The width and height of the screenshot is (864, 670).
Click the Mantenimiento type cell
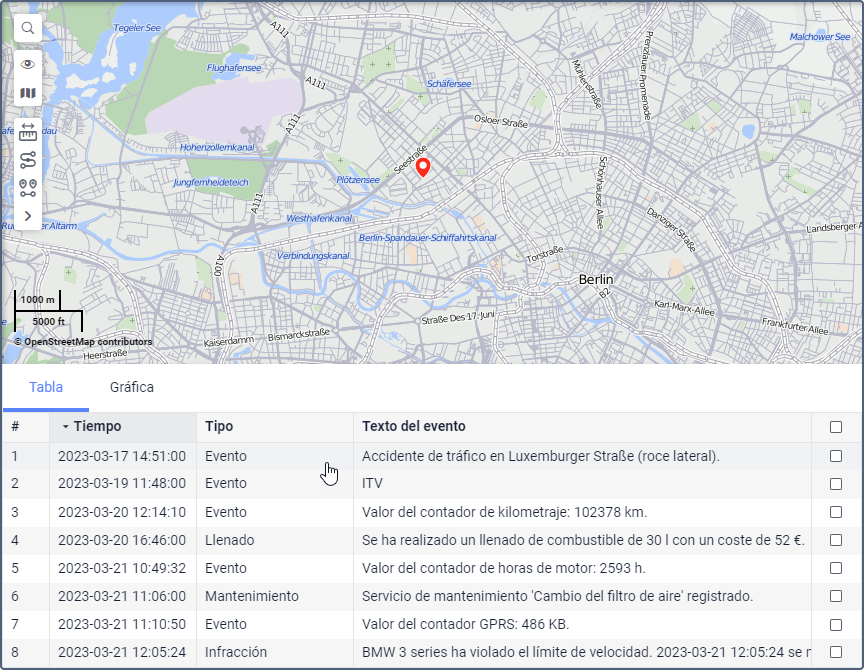point(252,596)
